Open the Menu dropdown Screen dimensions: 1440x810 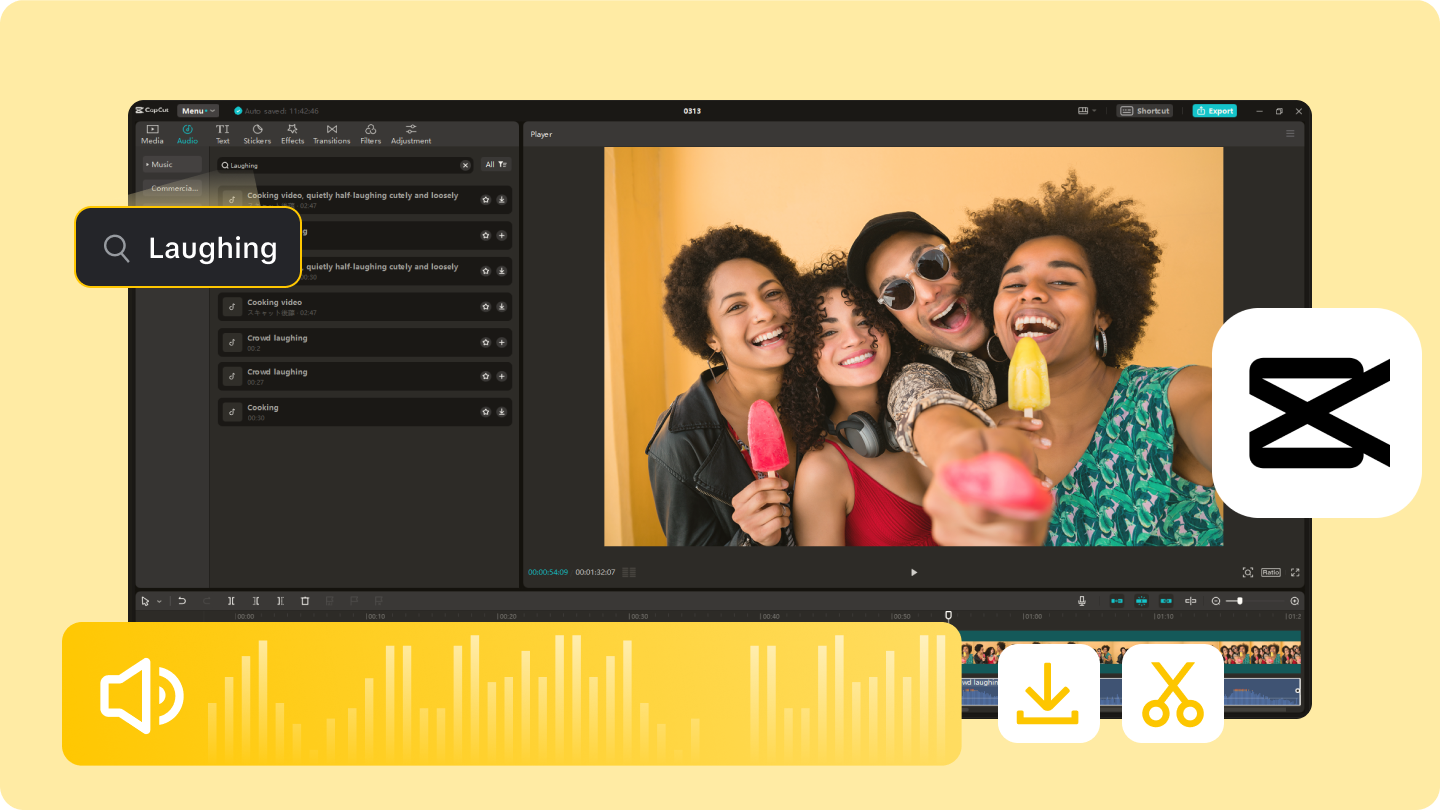[197, 111]
